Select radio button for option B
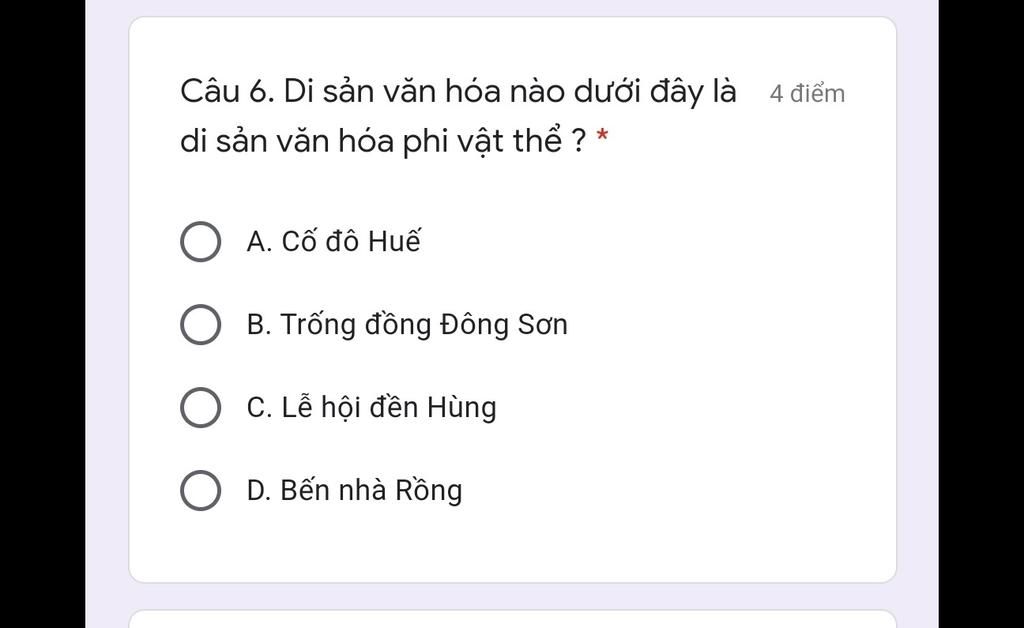The width and height of the screenshot is (1024, 628). pyautogui.click(x=200, y=323)
